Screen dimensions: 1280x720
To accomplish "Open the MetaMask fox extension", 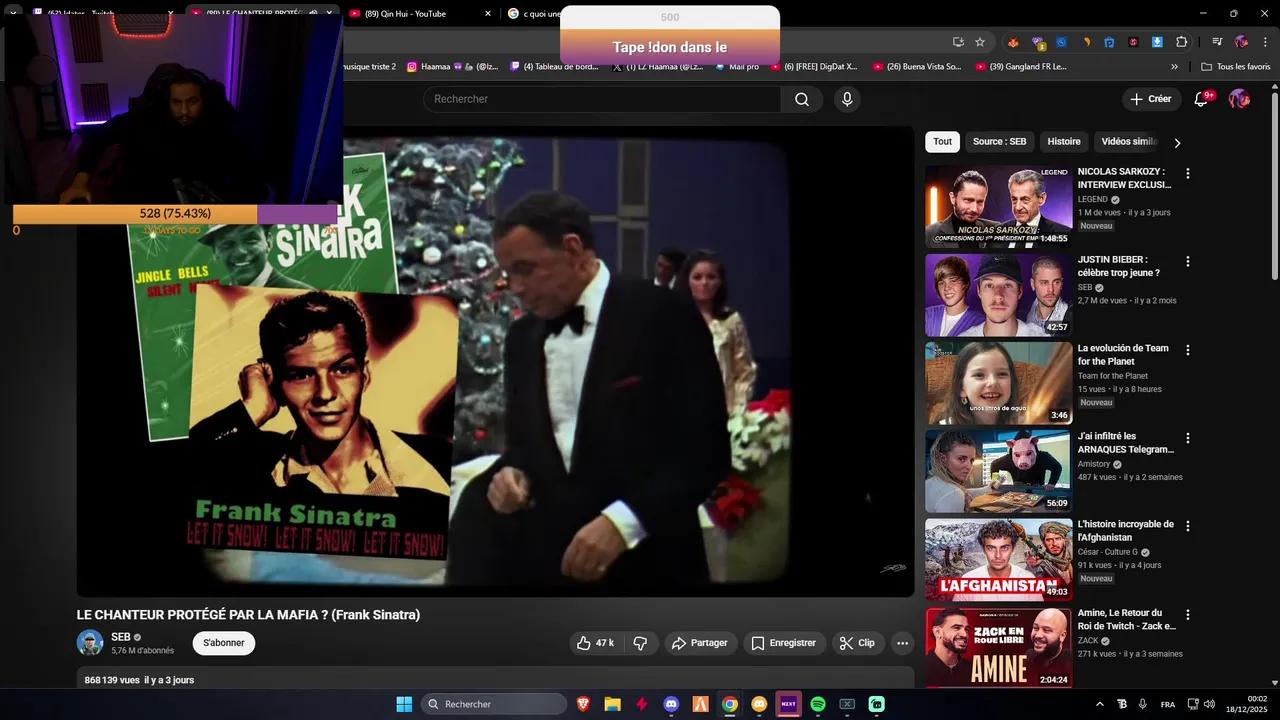I will 1012,42.
